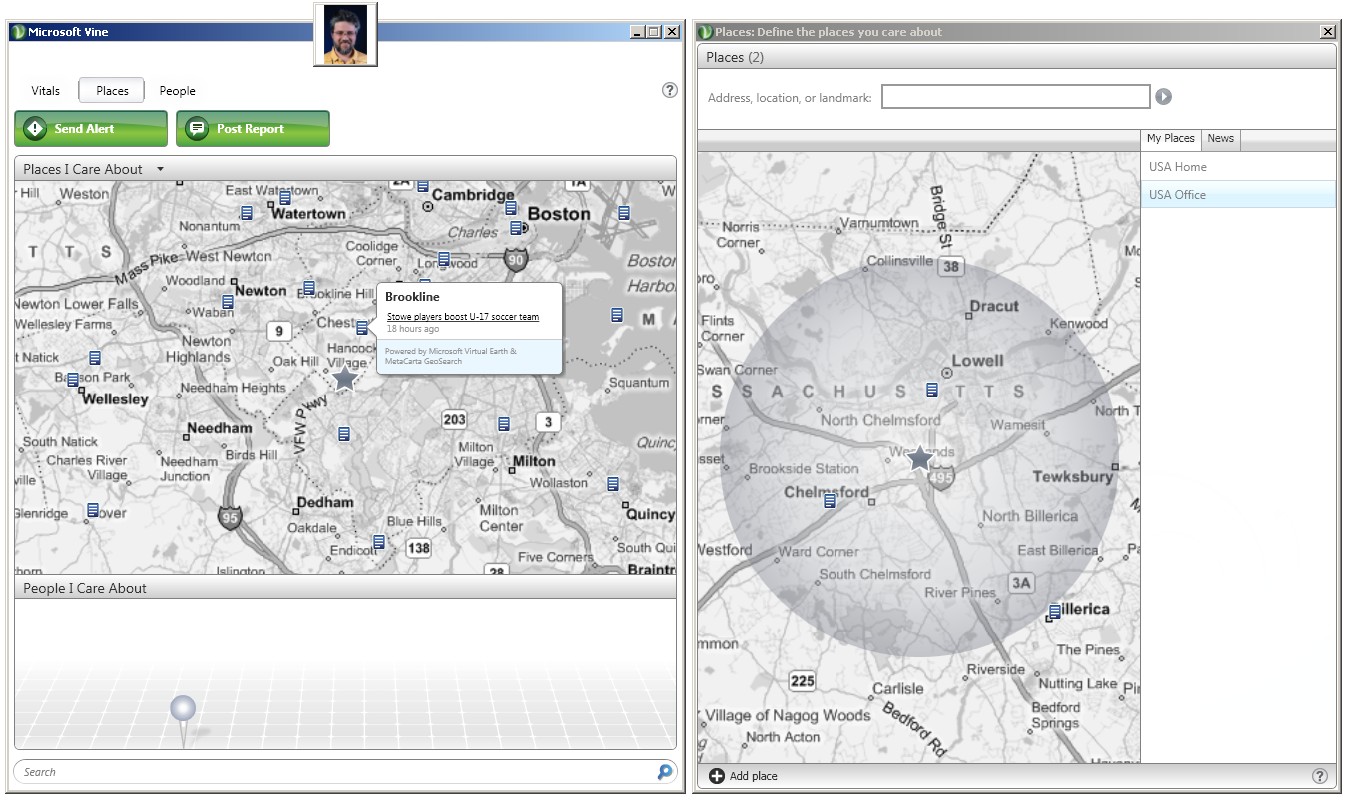Viewport: 1345px width, 801px height.
Task: Select USA Home in places list
Action: pyautogui.click(x=1238, y=167)
